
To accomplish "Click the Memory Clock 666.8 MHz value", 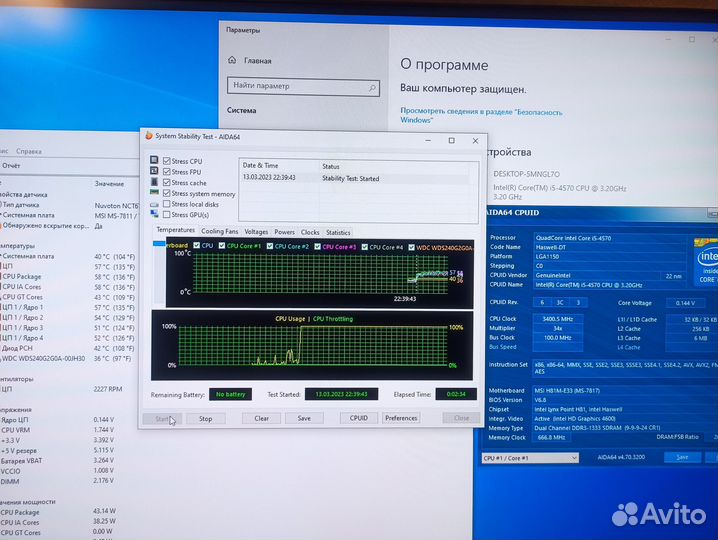I will [551, 437].
